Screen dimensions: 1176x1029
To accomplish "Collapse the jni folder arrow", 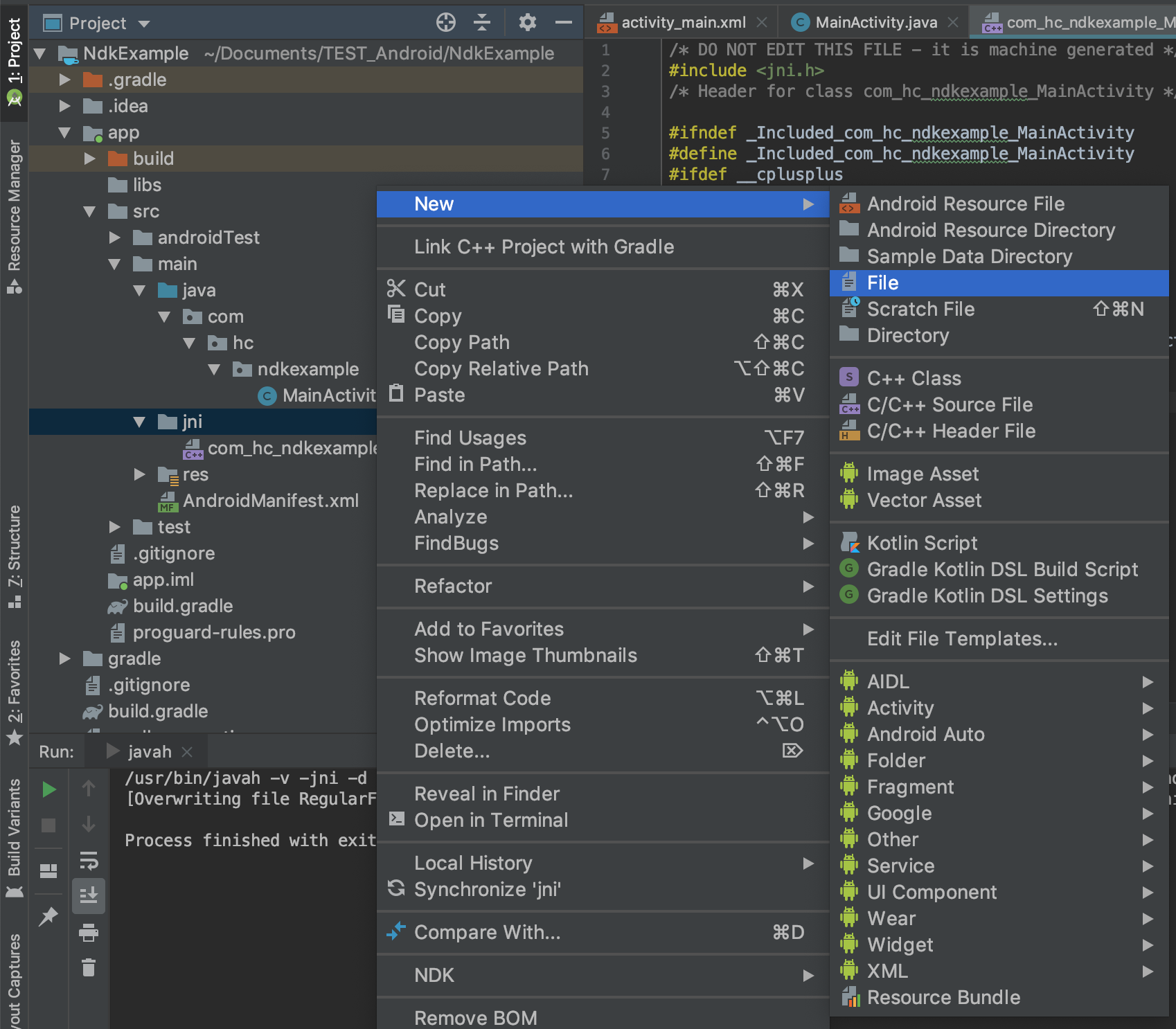I will click(140, 422).
